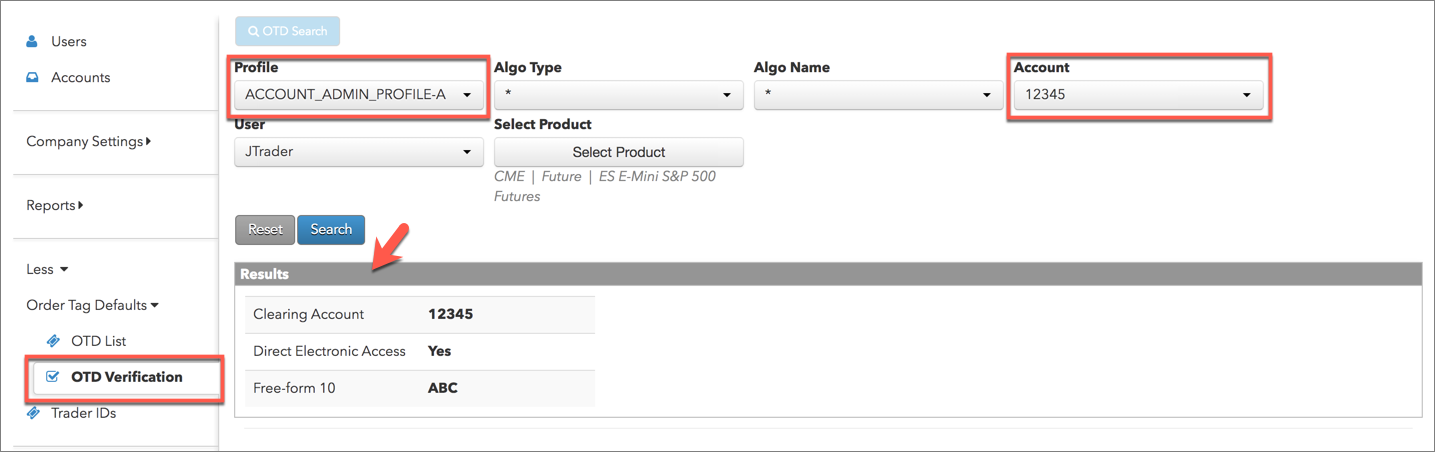Open the Algo Name dropdown
This screenshot has width=1435, height=452.
click(x=878, y=95)
